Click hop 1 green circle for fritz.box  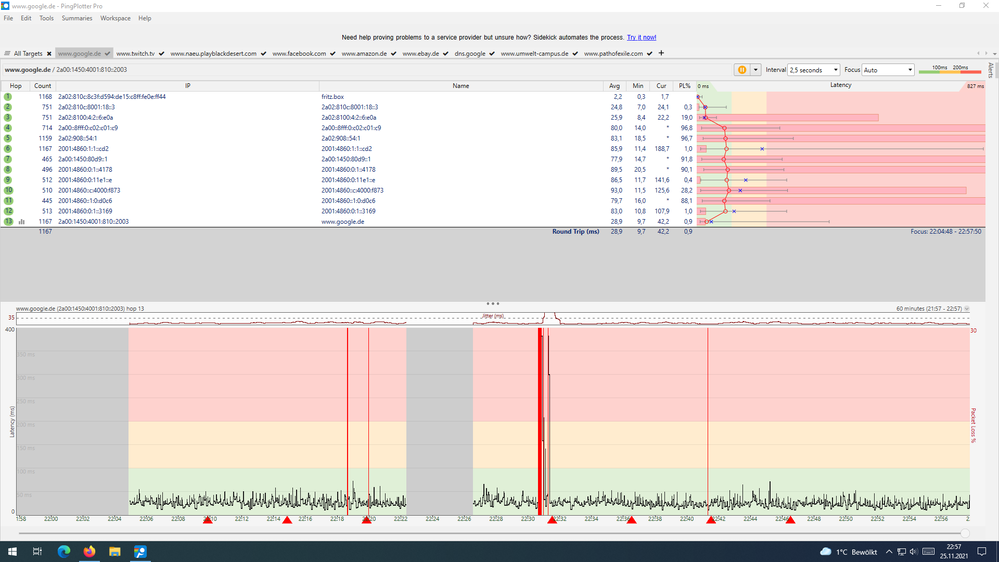[x=8, y=97]
